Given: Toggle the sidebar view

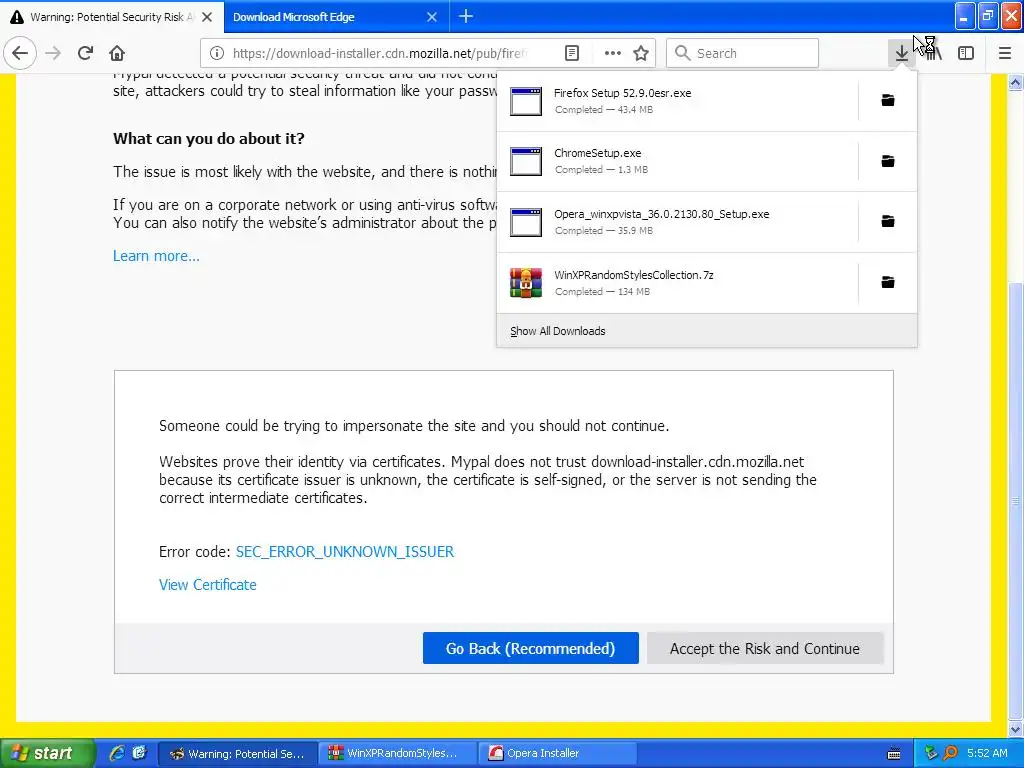Looking at the screenshot, I should point(966,53).
